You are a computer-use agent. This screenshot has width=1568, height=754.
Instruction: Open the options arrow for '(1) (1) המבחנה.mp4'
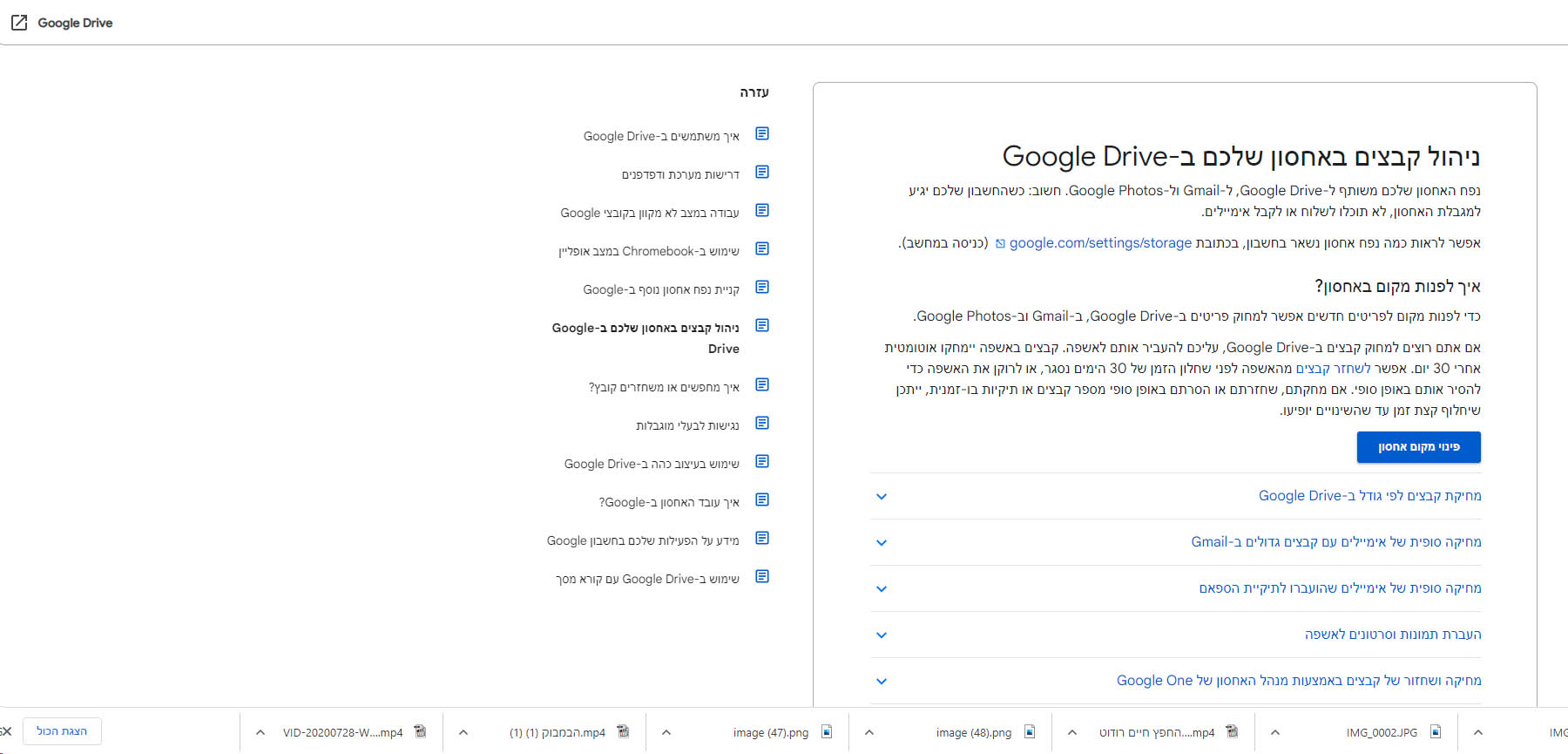463,732
